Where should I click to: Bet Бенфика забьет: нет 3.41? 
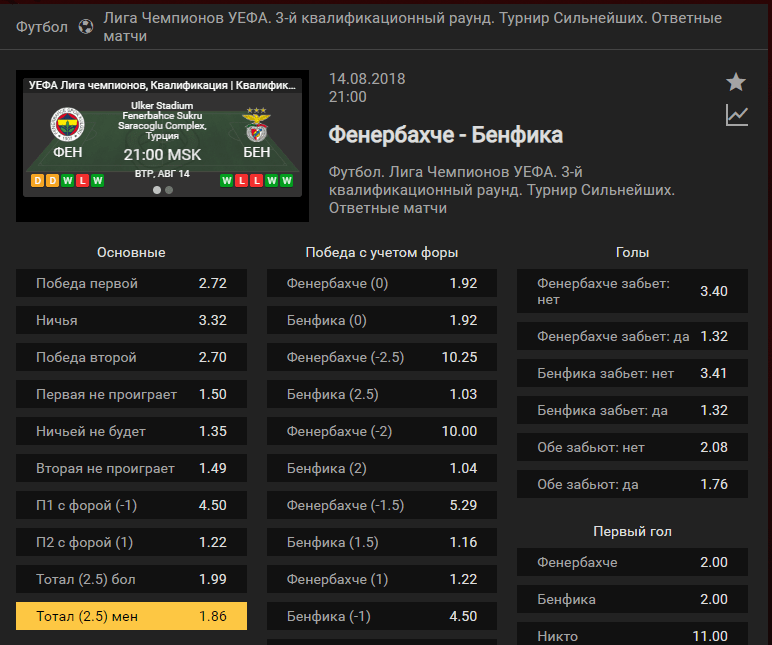click(633, 373)
